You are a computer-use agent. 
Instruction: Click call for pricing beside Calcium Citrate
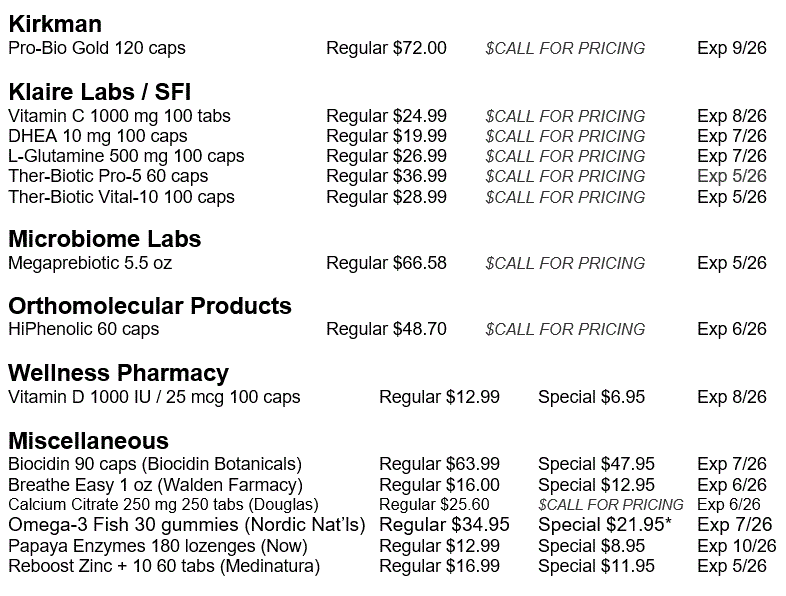[611, 505]
